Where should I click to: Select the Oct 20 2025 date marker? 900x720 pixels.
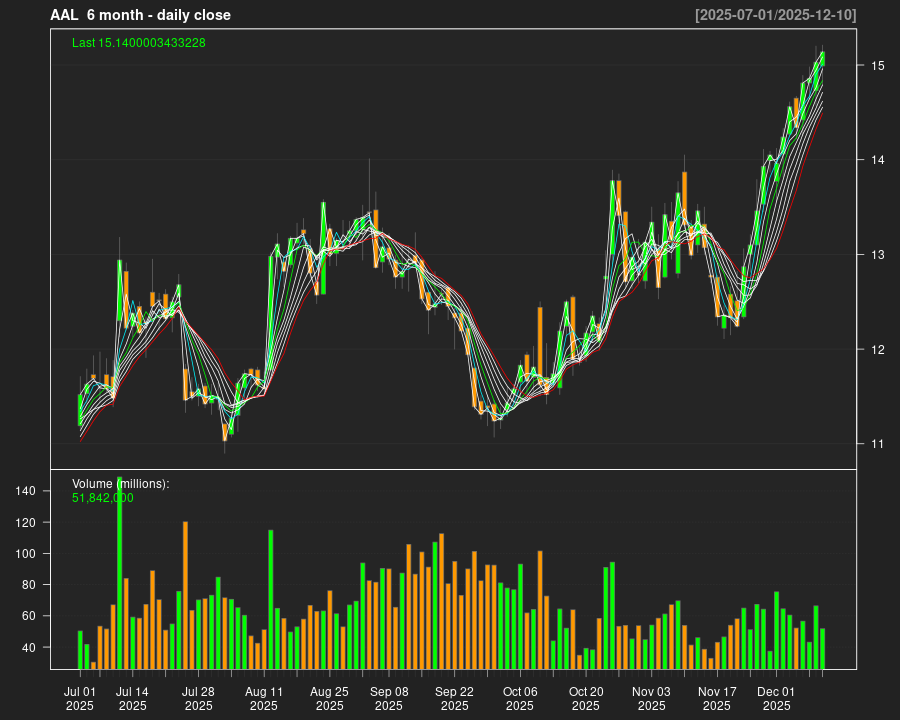[586, 698]
